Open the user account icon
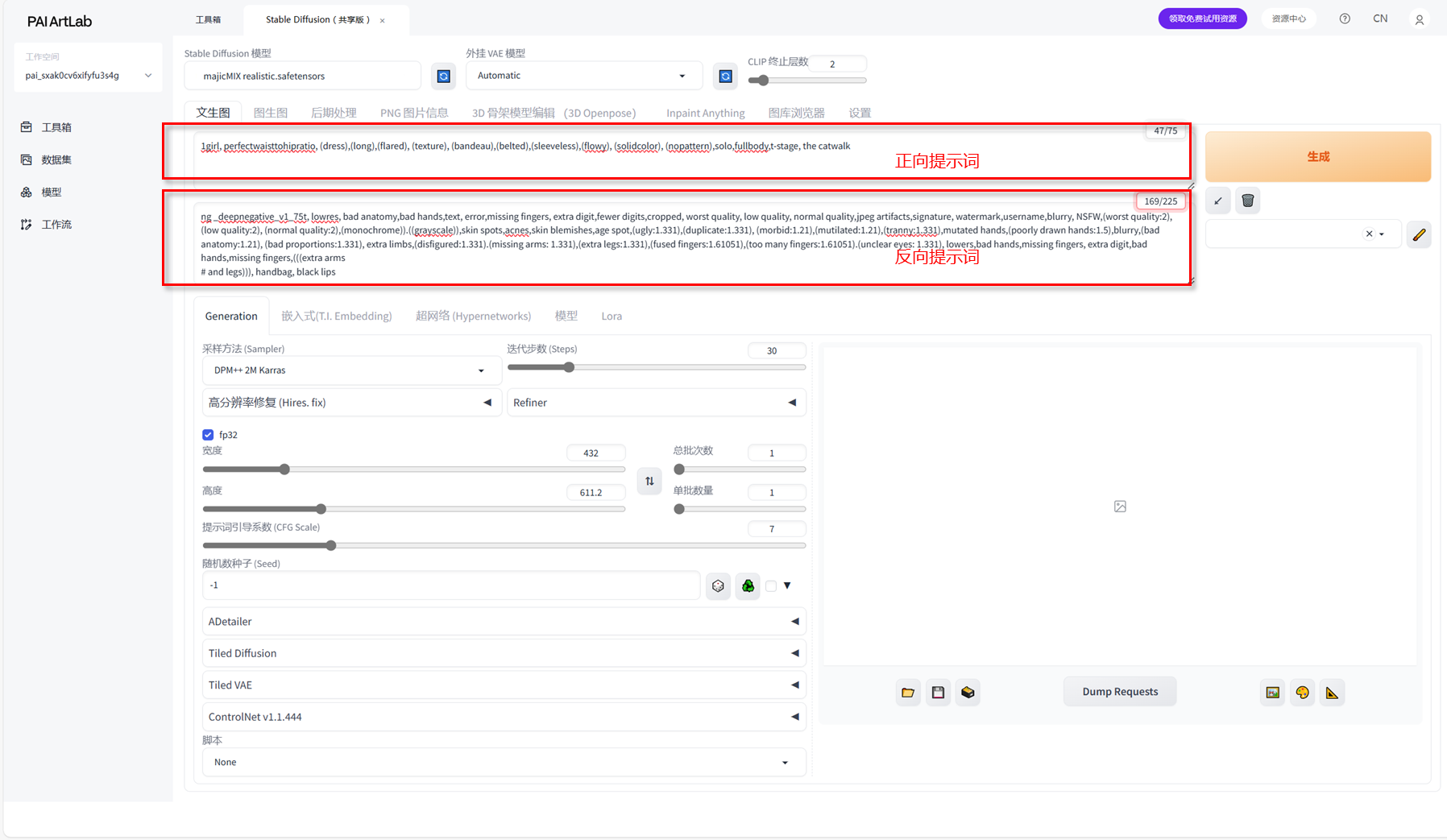This screenshot has height=840, width=1447. tap(1420, 19)
